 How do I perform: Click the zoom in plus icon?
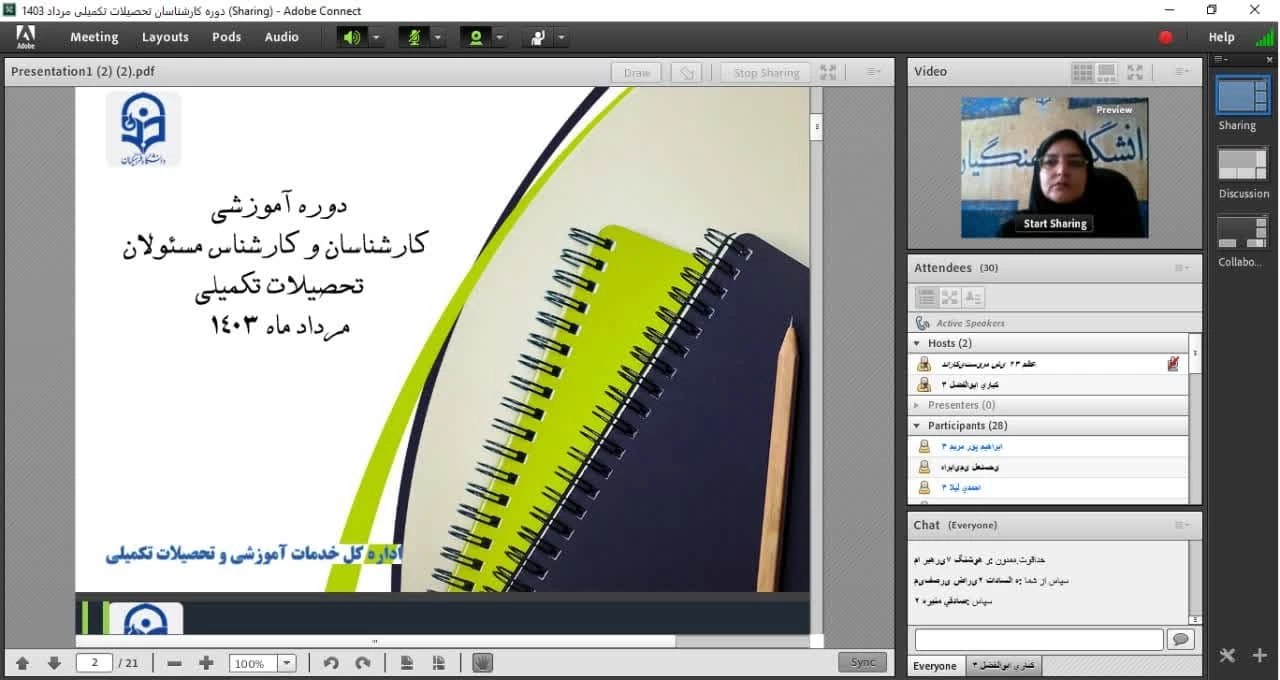point(206,663)
